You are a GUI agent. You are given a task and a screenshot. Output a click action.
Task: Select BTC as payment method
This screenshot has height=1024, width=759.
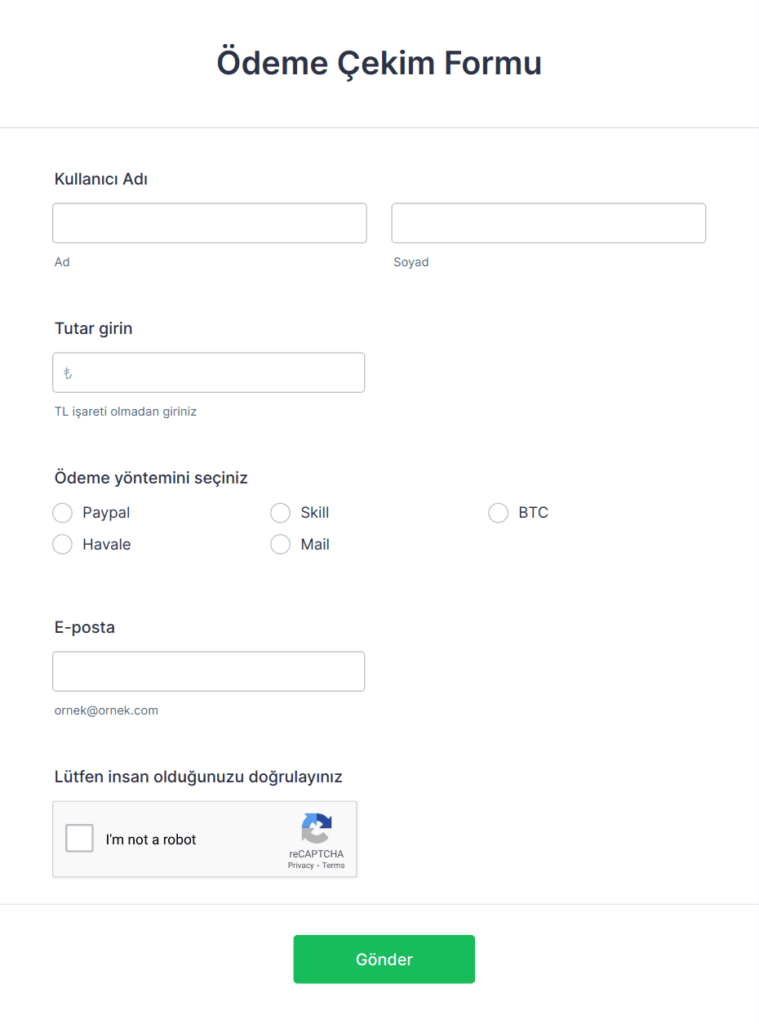(x=499, y=513)
